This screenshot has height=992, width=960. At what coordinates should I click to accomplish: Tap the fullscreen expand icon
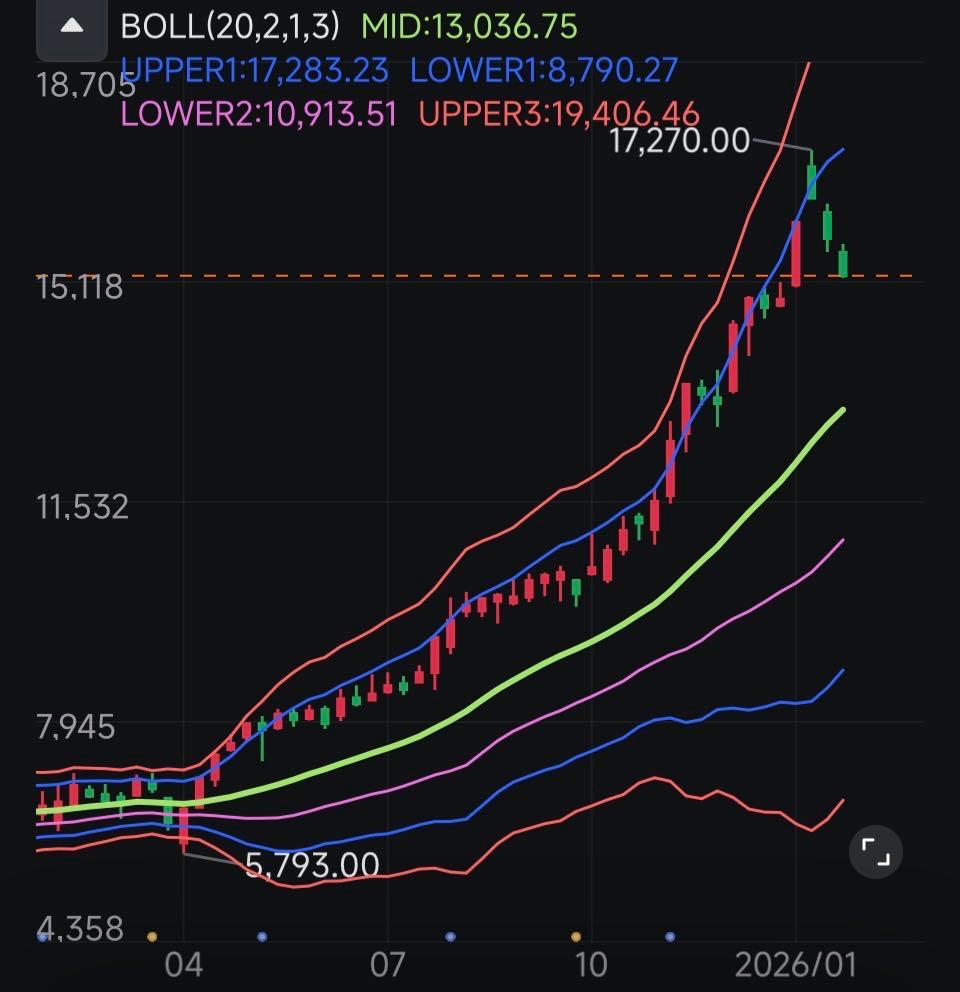click(x=875, y=852)
